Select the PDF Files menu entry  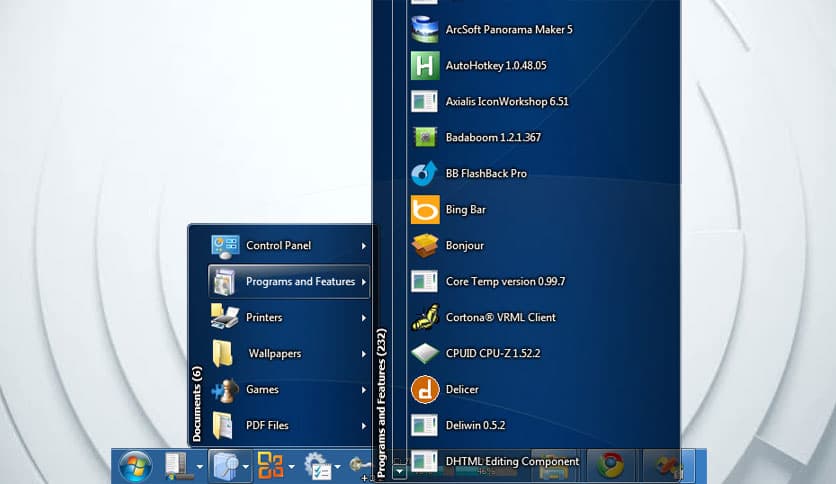coord(288,425)
